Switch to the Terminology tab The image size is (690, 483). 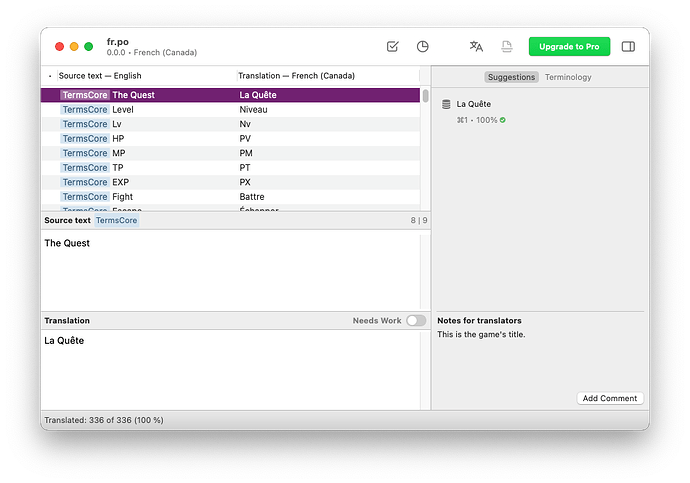click(x=568, y=77)
